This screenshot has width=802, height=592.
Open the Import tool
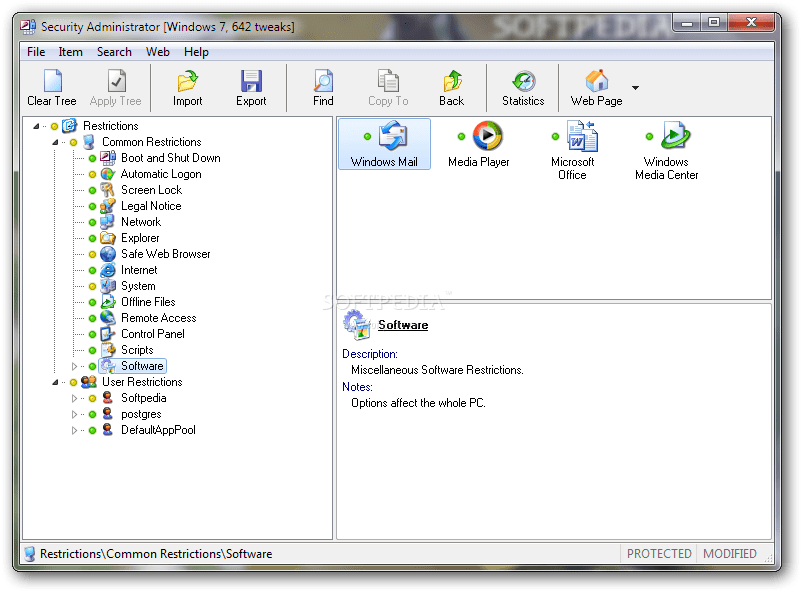point(188,81)
